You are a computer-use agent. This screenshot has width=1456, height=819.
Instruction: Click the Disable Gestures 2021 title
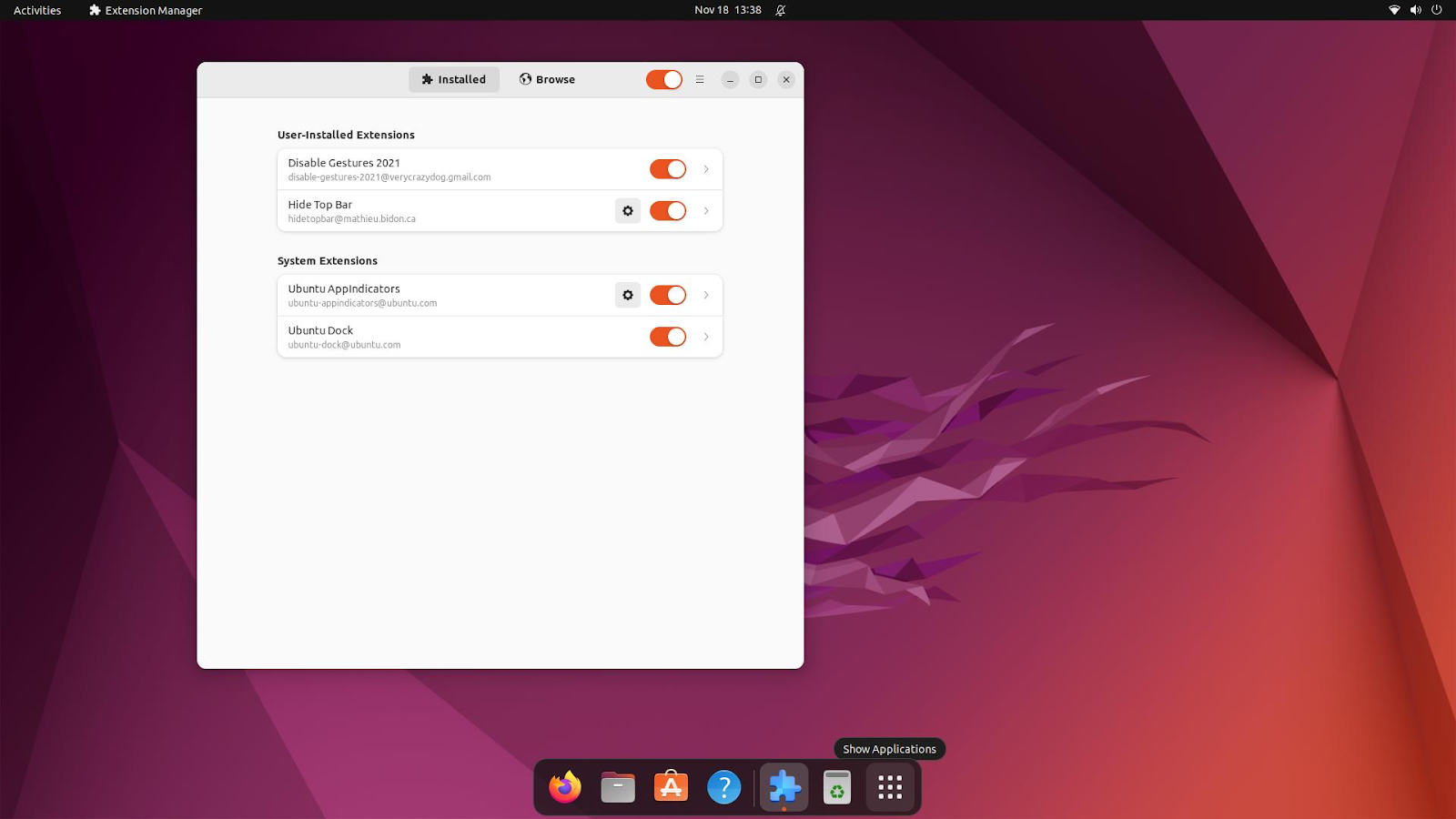click(344, 163)
